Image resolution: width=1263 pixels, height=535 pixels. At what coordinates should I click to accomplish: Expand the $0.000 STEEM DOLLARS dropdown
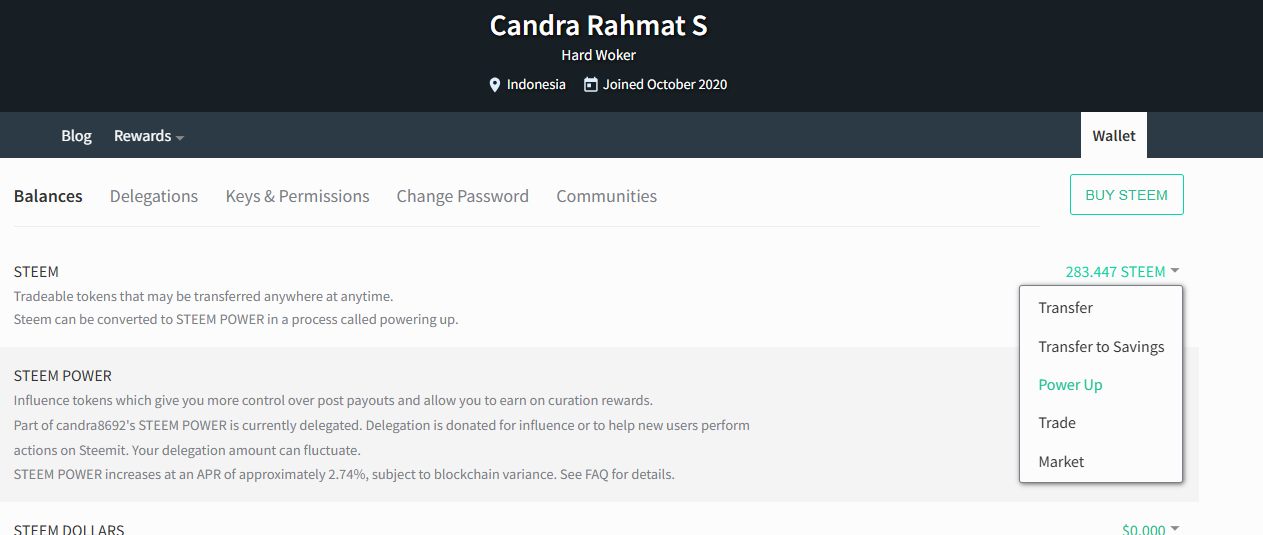[x=1150, y=529]
